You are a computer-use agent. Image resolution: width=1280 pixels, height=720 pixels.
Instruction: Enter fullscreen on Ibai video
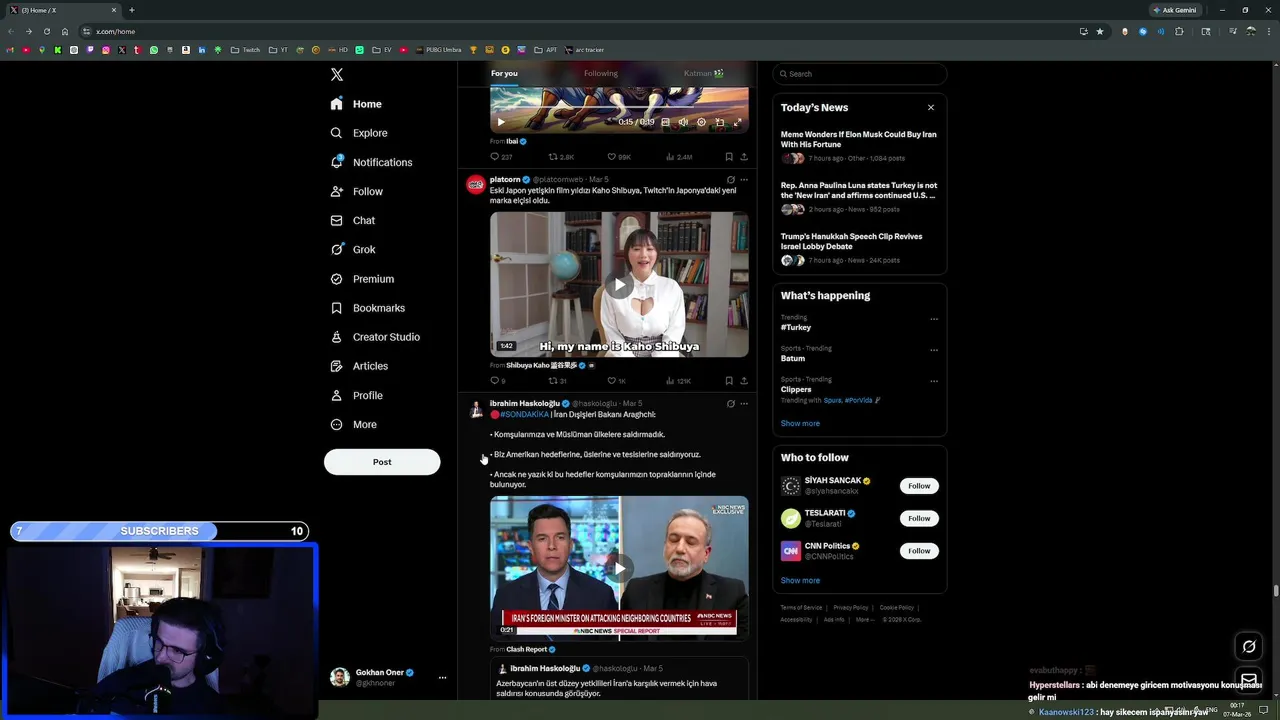coord(738,122)
